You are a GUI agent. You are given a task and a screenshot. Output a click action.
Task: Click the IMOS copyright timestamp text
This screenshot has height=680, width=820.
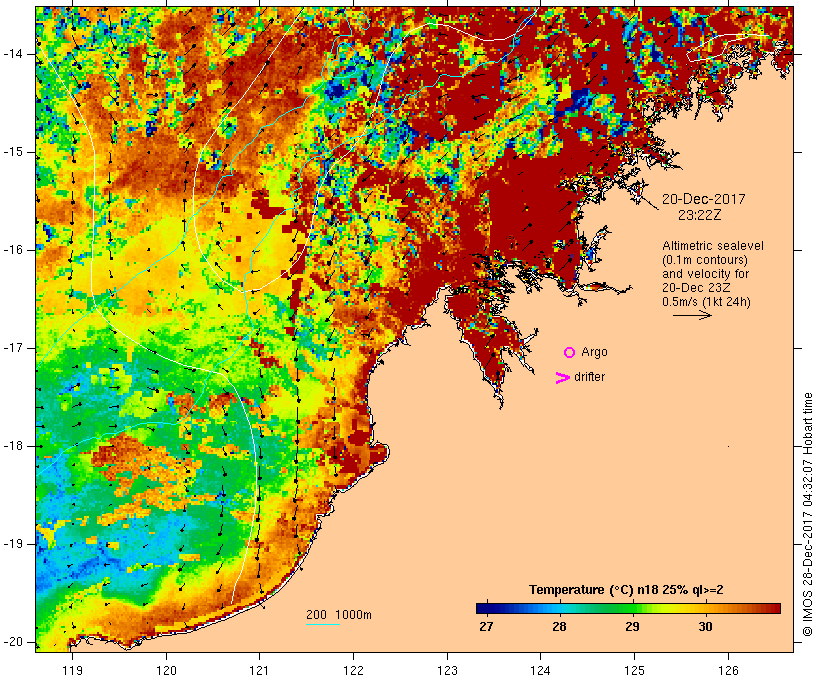pos(808,515)
